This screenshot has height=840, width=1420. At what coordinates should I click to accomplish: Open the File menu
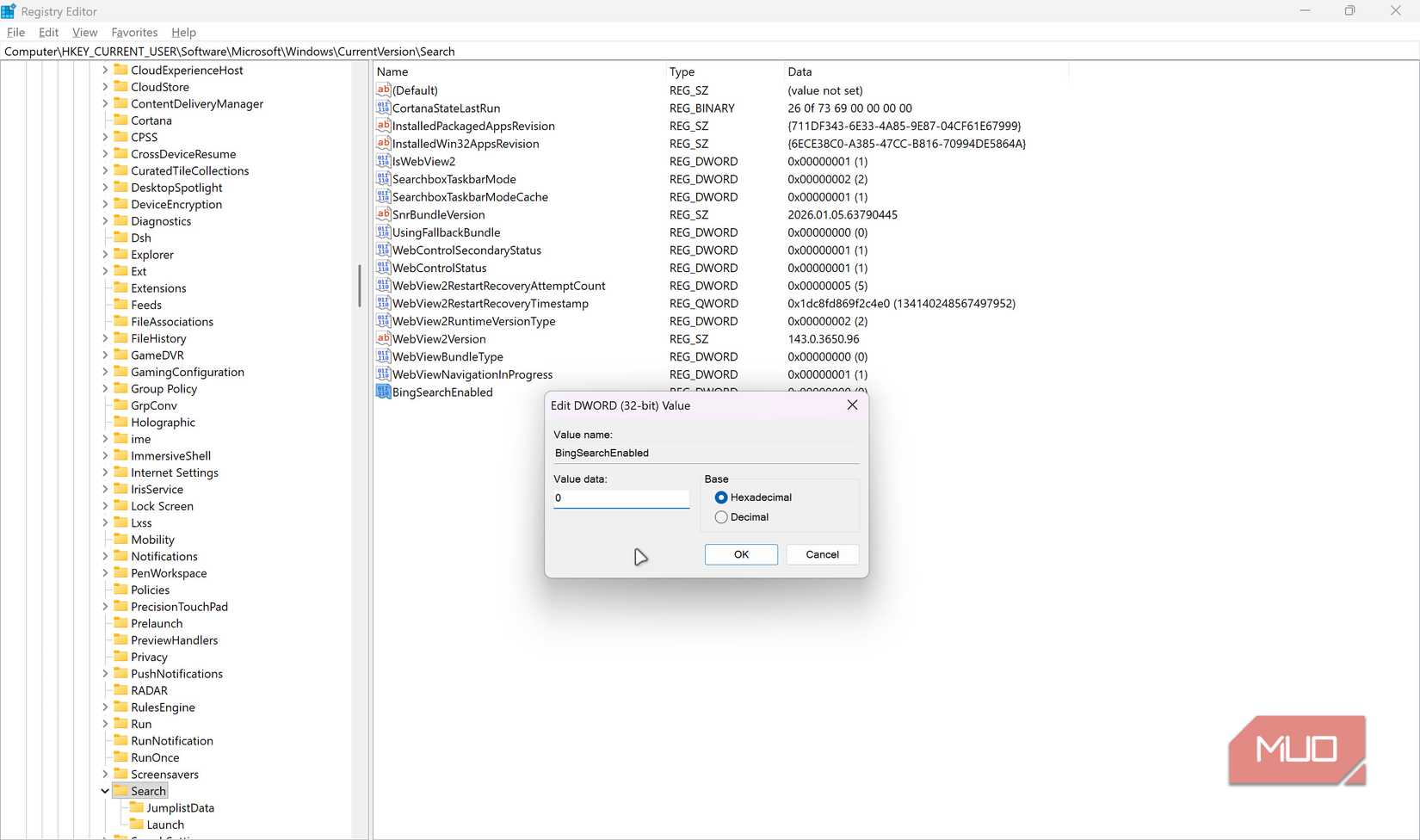pos(15,32)
